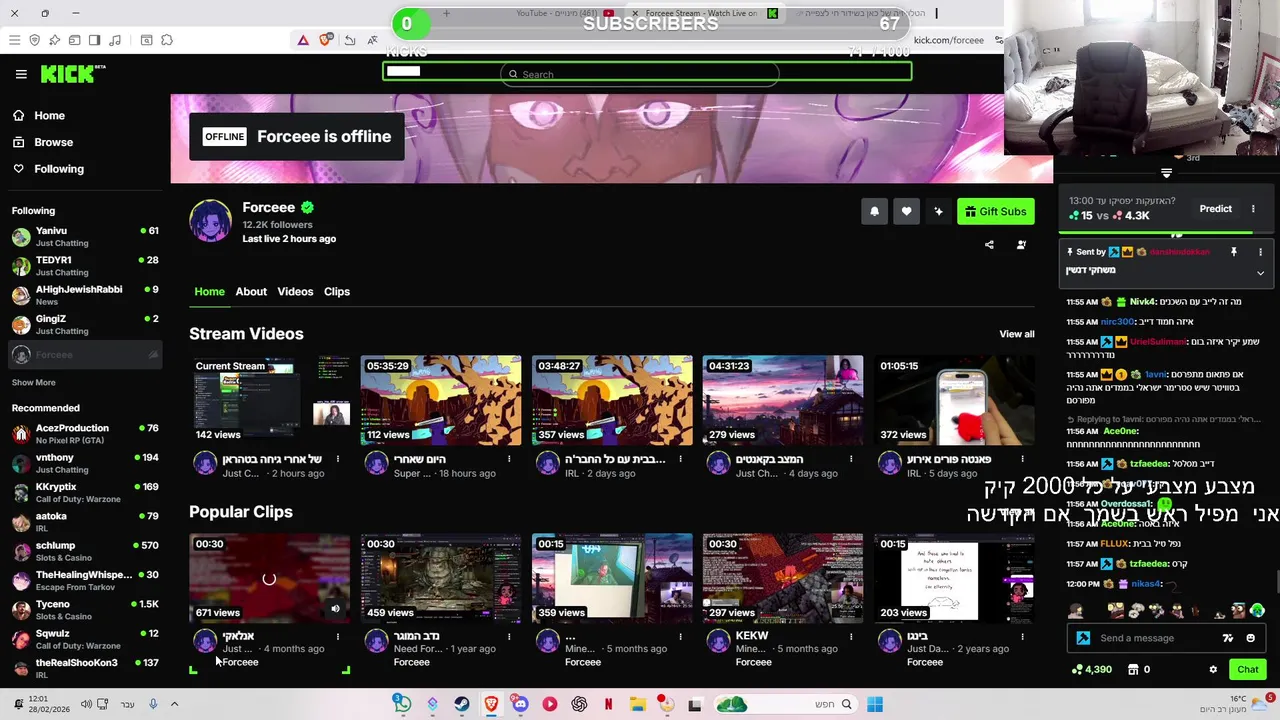
Task: Open theRealShooKon3 recommended channel
Action: tap(86, 667)
